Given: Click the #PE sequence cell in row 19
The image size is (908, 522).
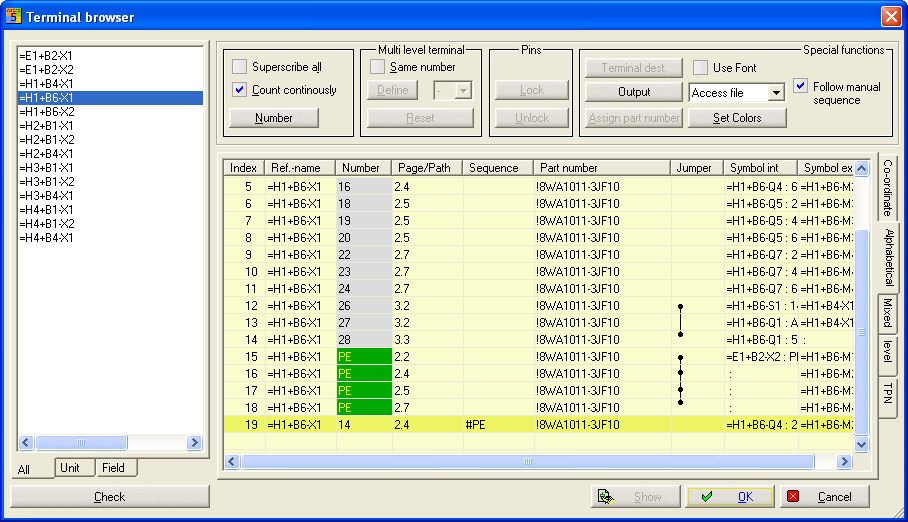Looking at the screenshot, I should click(498, 425).
